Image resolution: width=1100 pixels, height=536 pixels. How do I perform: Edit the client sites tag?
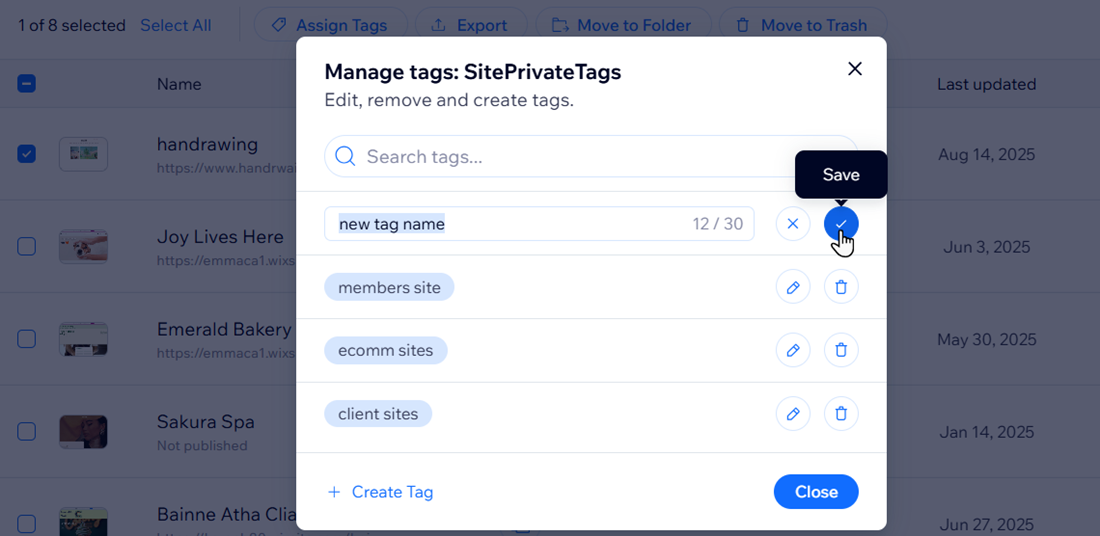pyautogui.click(x=793, y=413)
